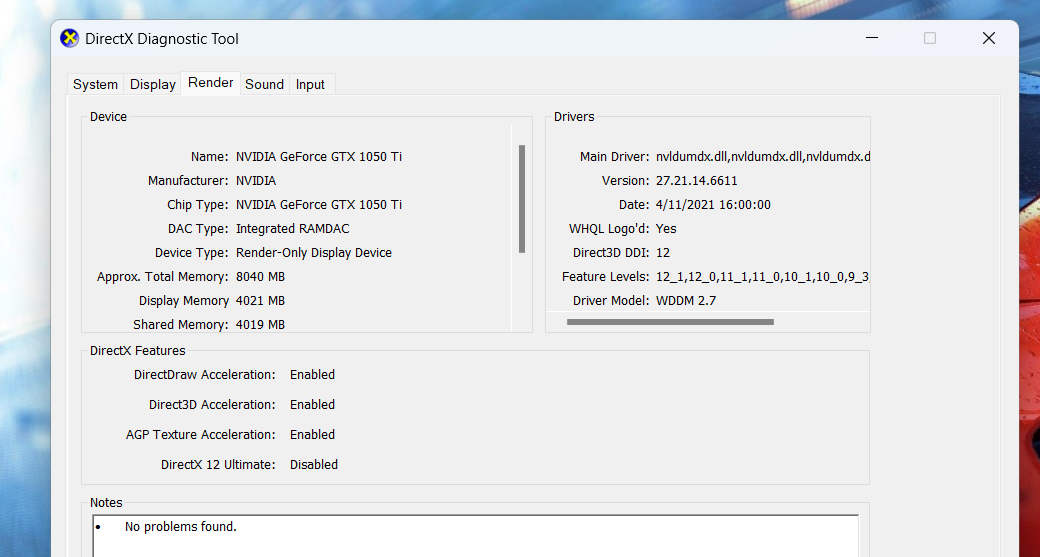
Task: Select the Render tab
Action: click(210, 83)
